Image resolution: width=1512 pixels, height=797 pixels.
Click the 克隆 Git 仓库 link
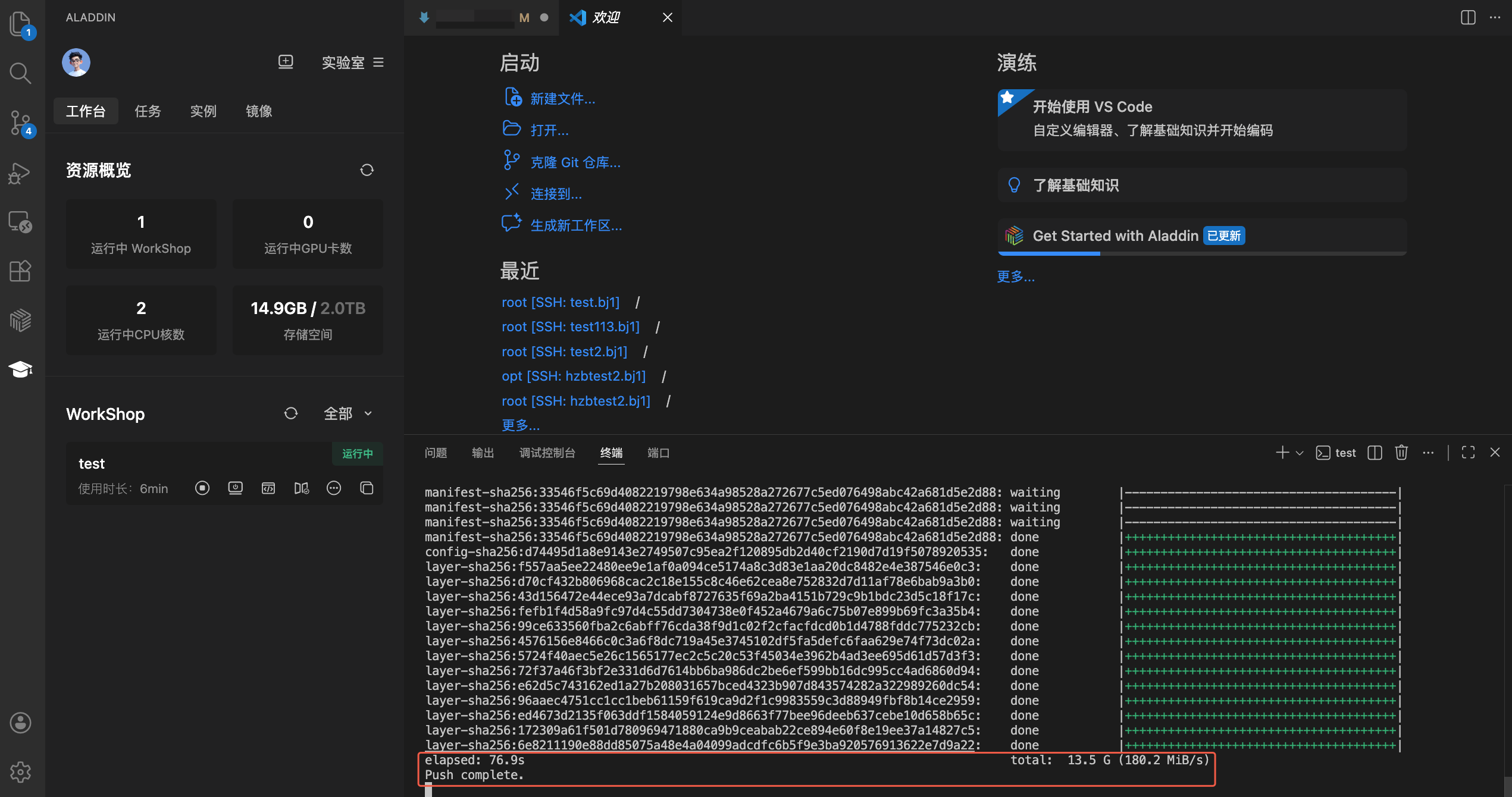[575, 162]
